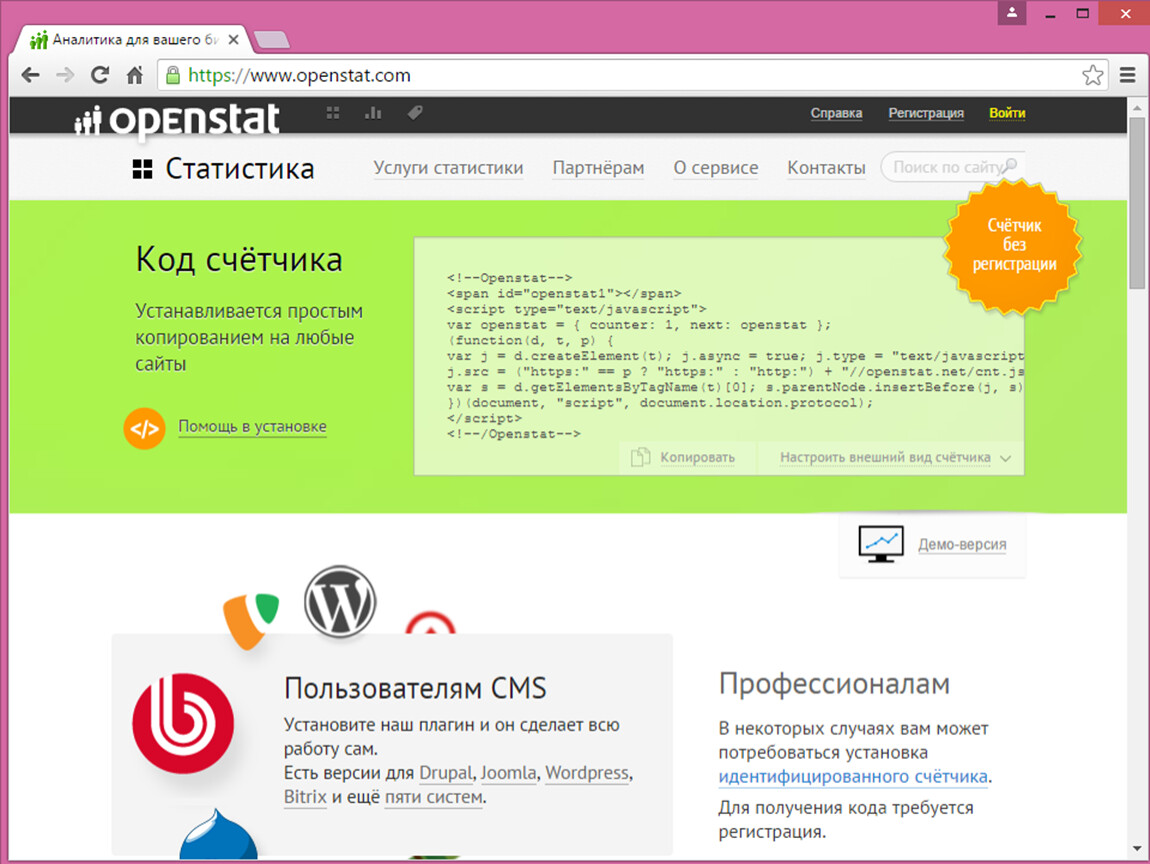Reload the page with the refresh icon
1150x864 pixels.
coord(100,75)
